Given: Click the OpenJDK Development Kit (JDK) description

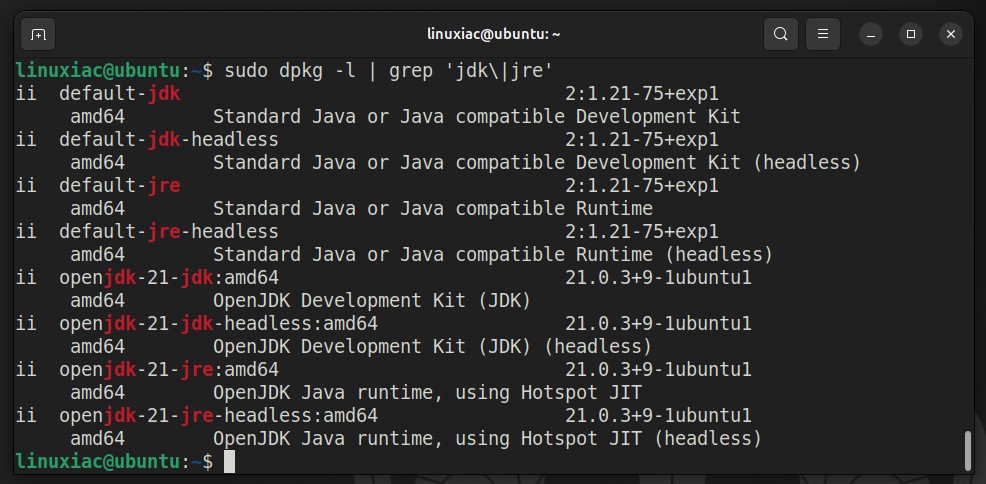Looking at the screenshot, I should click(372, 300).
